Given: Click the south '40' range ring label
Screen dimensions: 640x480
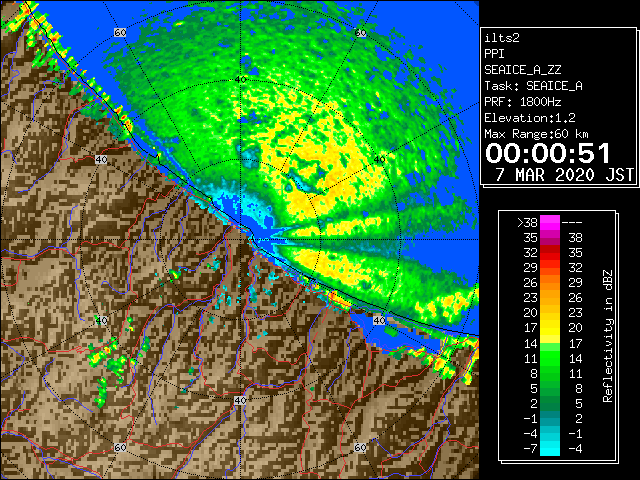Looking at the screenshot, I should pos(240,400).
